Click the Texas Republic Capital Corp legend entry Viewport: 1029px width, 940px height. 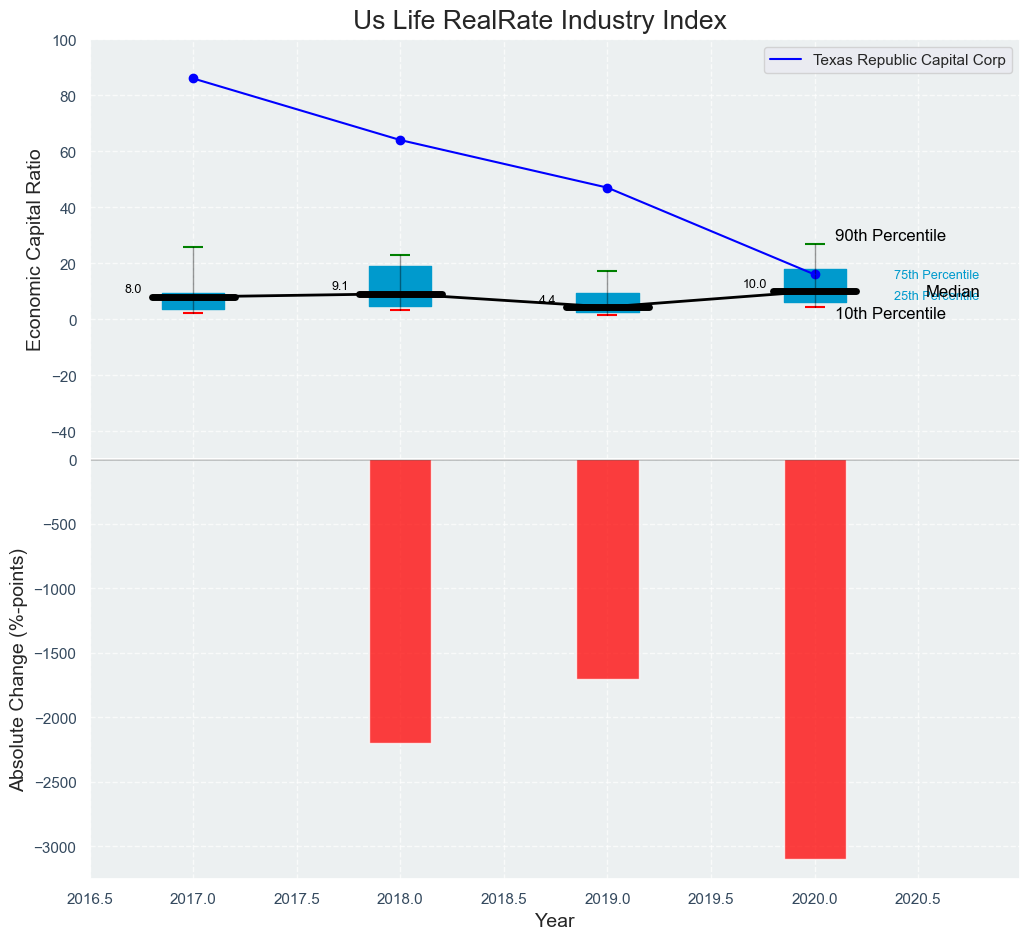tap(909, 60)
